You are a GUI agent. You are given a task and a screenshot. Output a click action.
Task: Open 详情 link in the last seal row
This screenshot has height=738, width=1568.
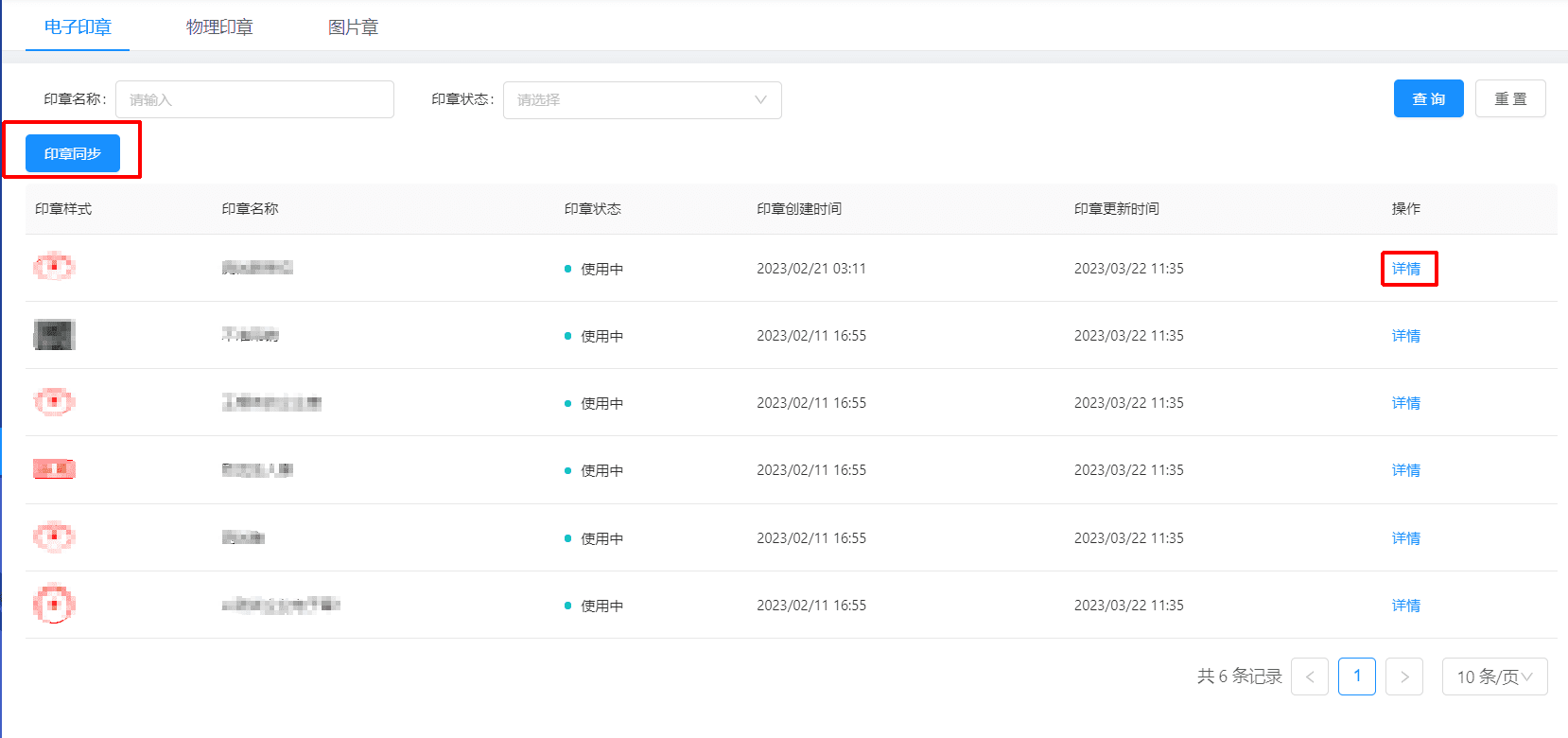click(x=1406, y=606)
